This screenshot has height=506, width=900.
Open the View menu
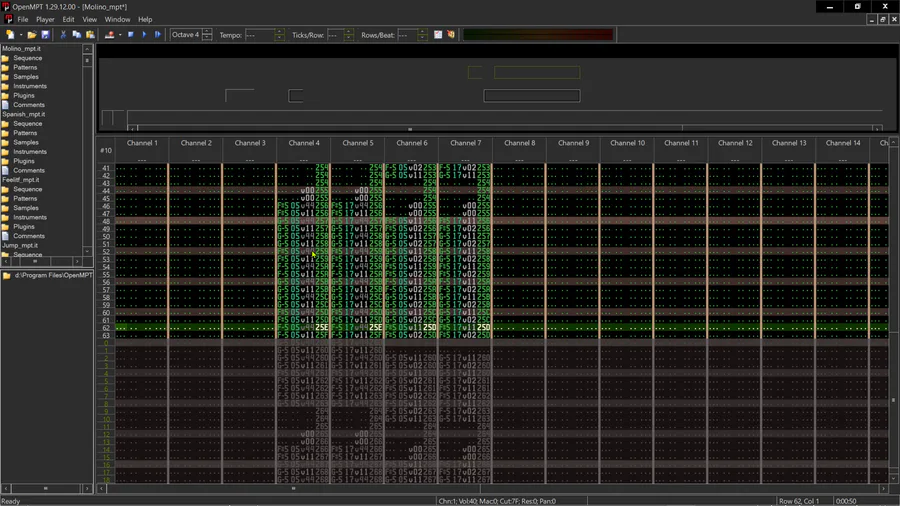(90, 20)
